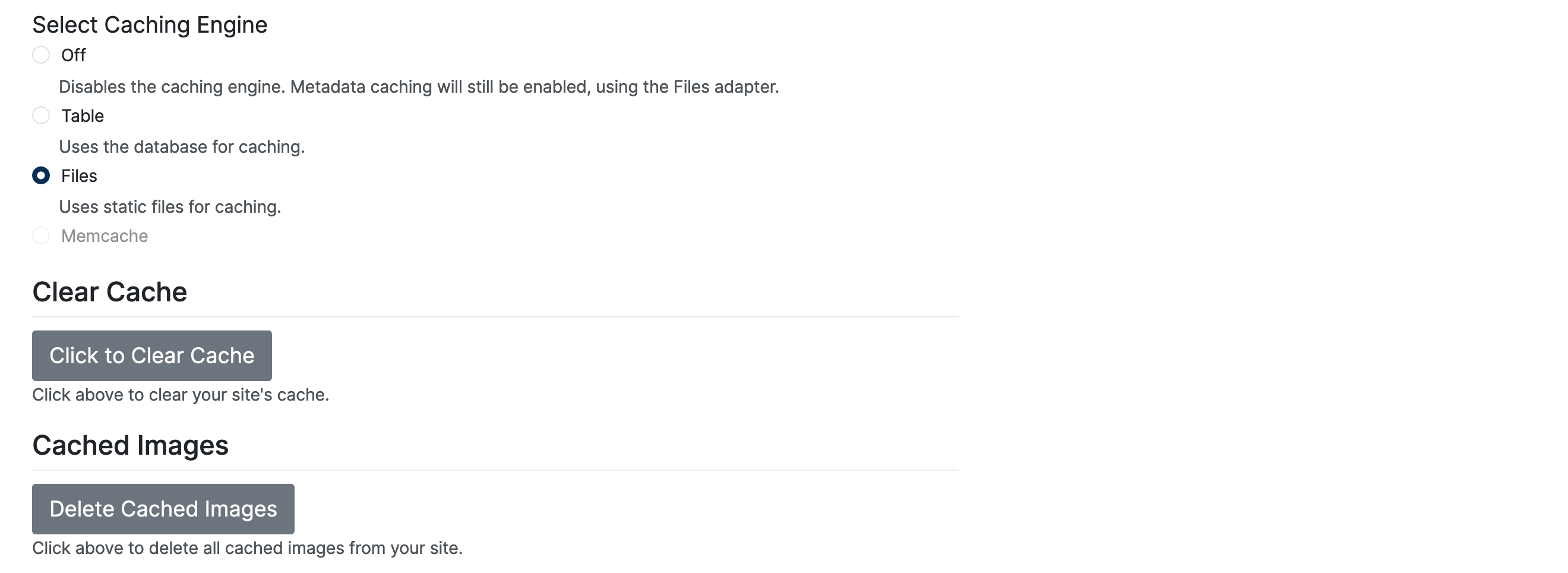Select the Off caching engine radio button

pyautogui.click(x=41, y=55)
